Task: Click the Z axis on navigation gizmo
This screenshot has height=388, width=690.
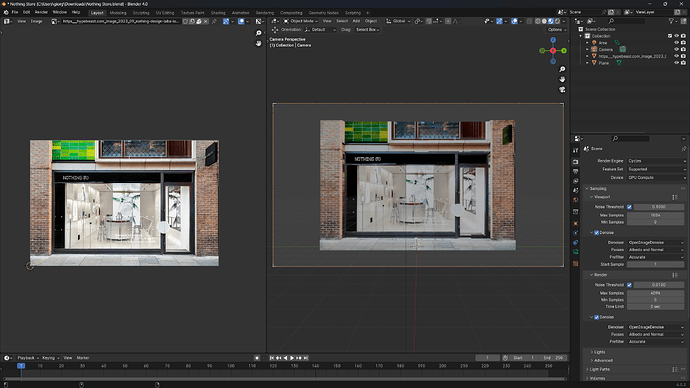Action: (x=553, y=40)
